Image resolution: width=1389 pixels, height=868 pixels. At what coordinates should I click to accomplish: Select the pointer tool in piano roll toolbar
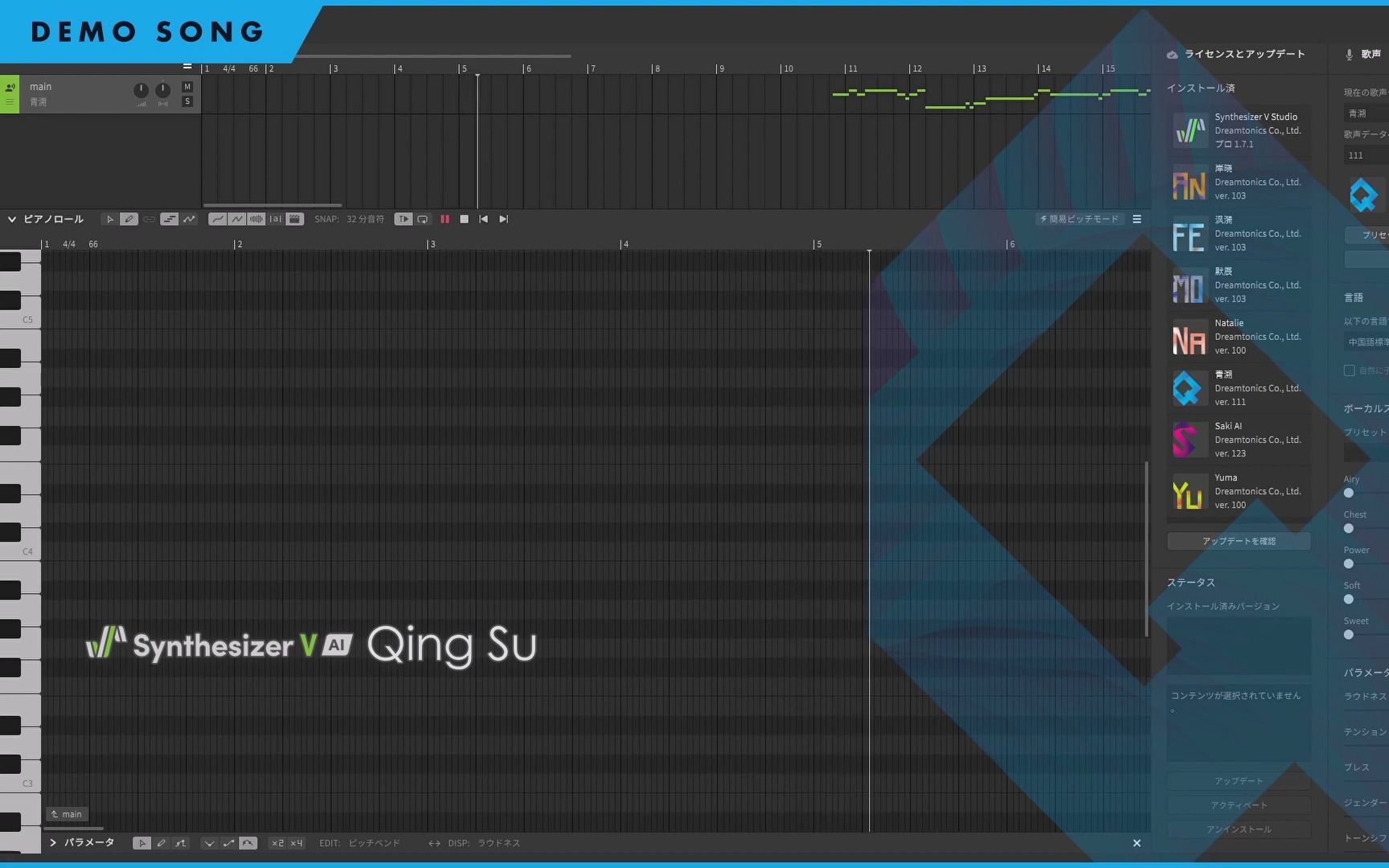[110, 219]
